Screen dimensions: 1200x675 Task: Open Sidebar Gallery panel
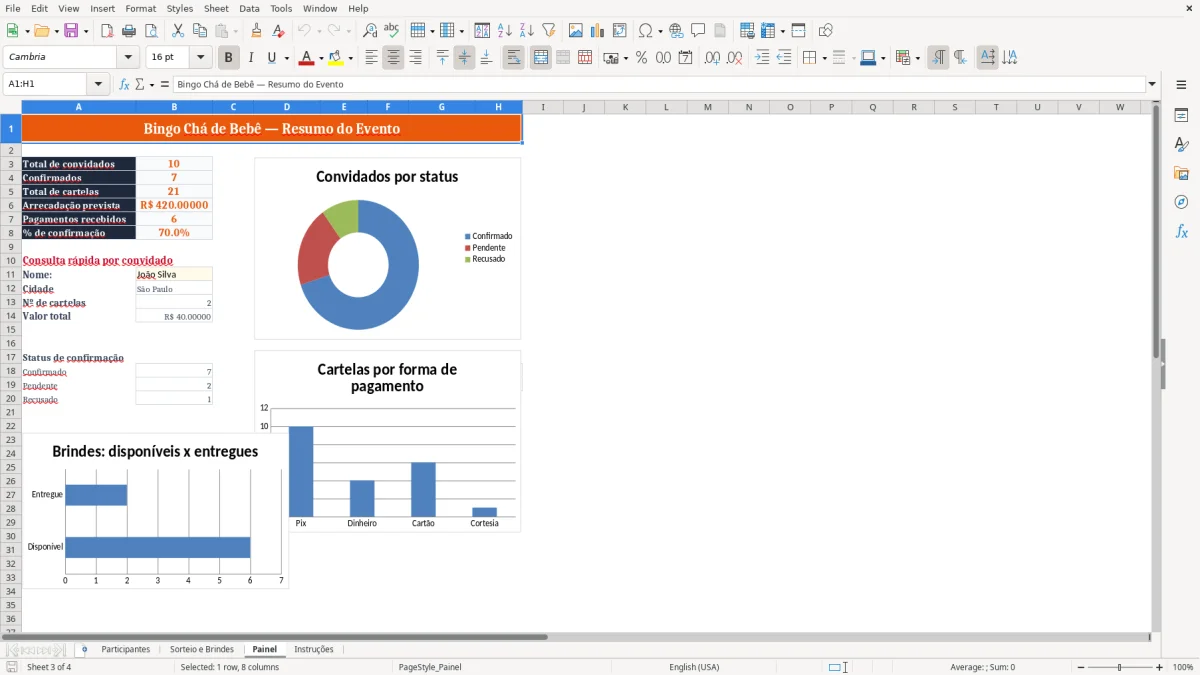[1181, 173]
